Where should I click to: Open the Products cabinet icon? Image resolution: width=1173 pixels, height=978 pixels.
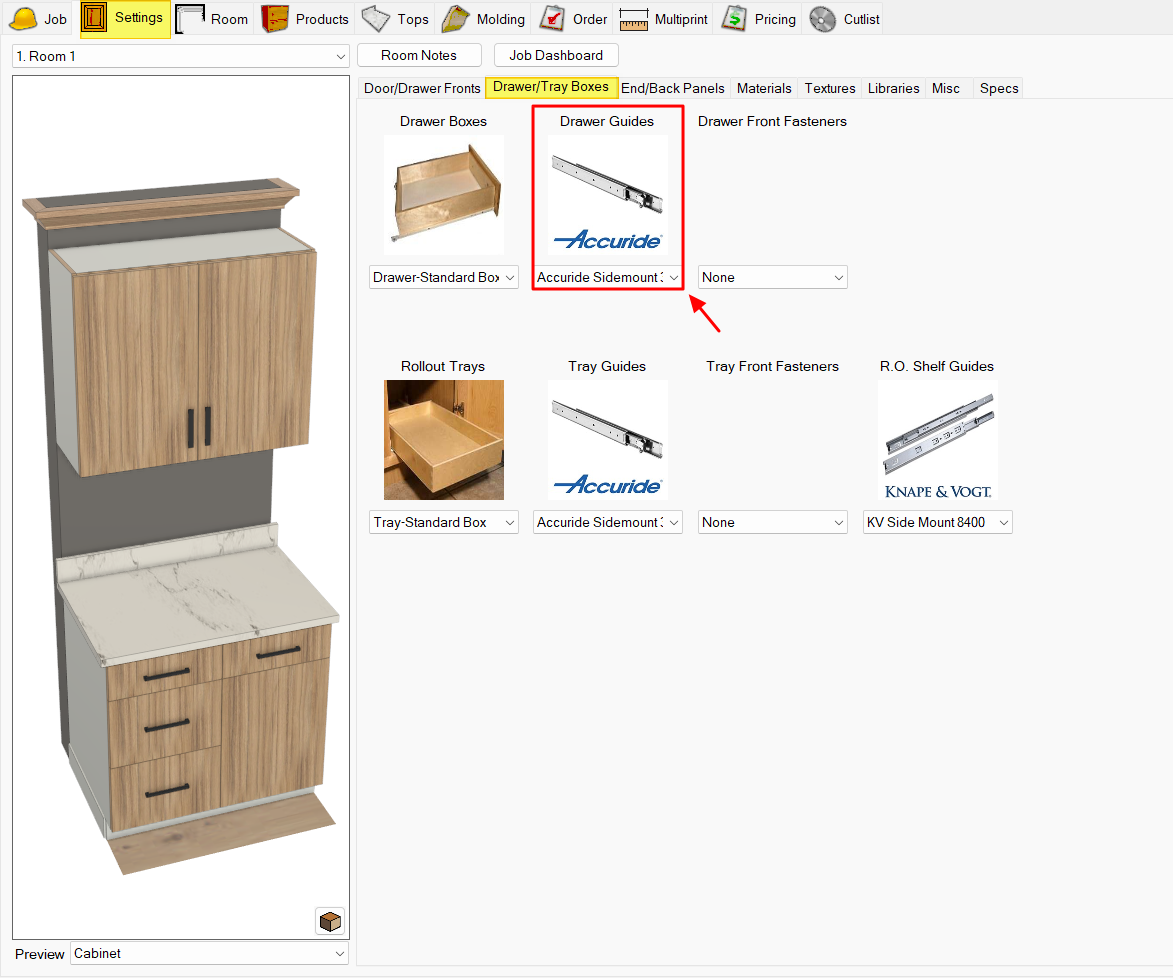tap(305, 19)
